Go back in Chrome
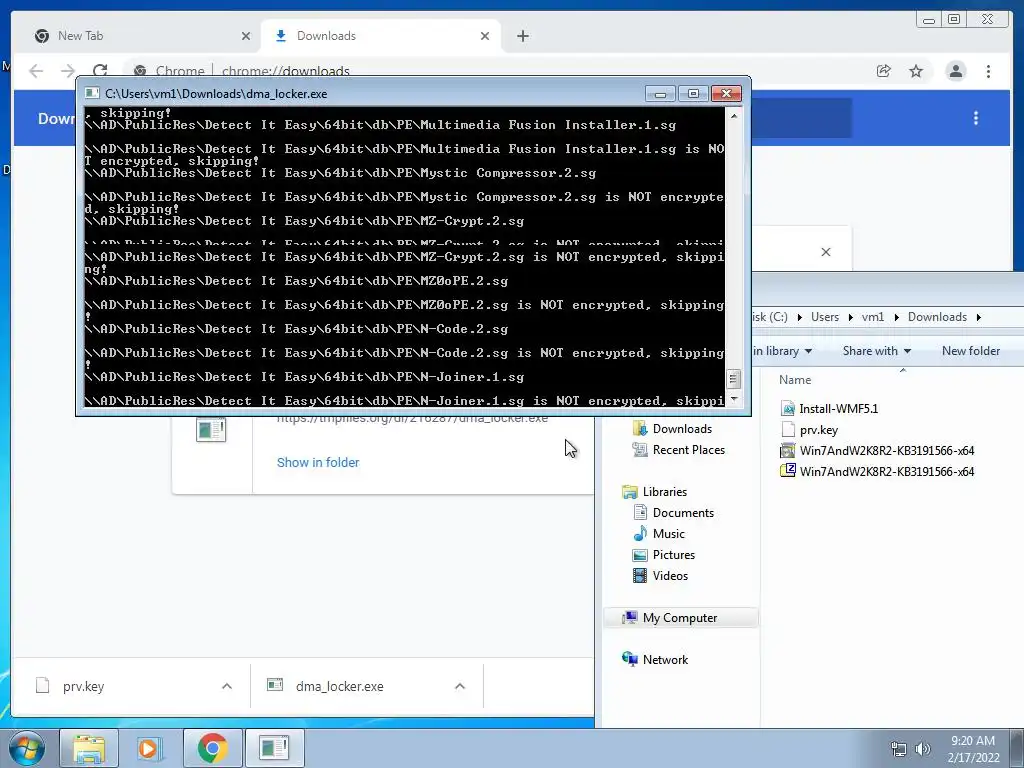 click(36, 71)
